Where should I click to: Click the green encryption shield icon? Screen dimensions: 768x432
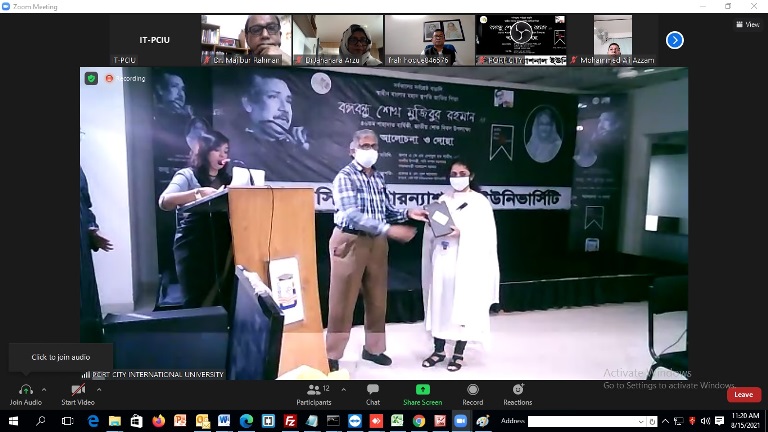(x=91, y=78)
